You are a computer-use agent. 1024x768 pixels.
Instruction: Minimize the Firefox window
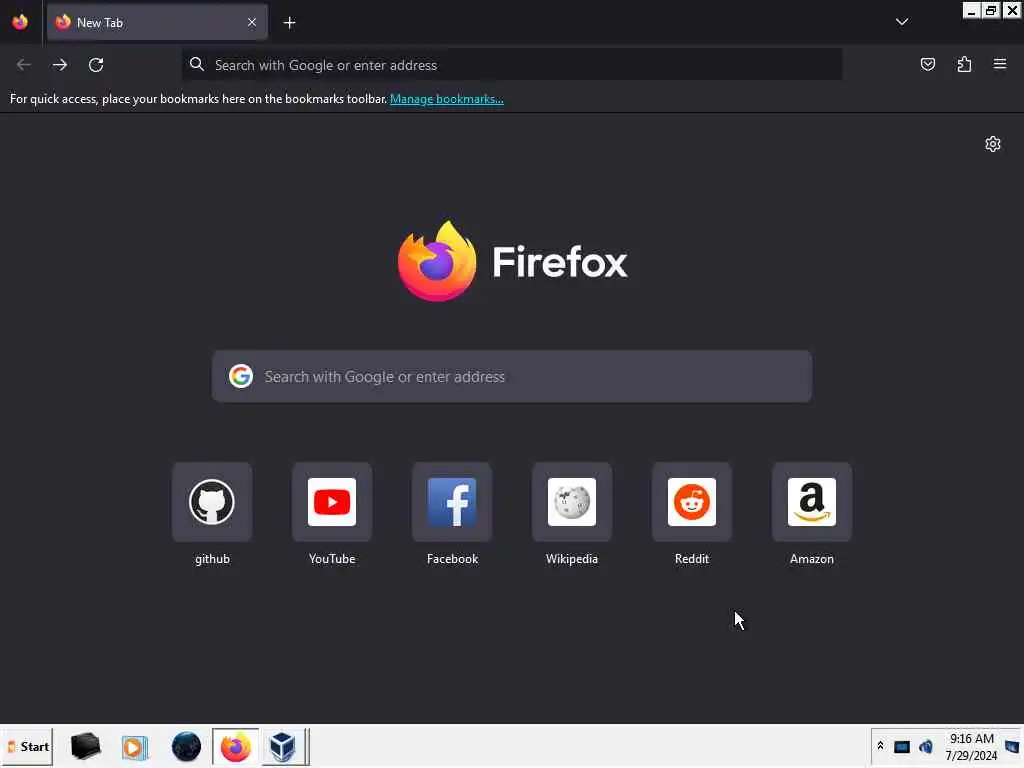[x=971, y=10]
